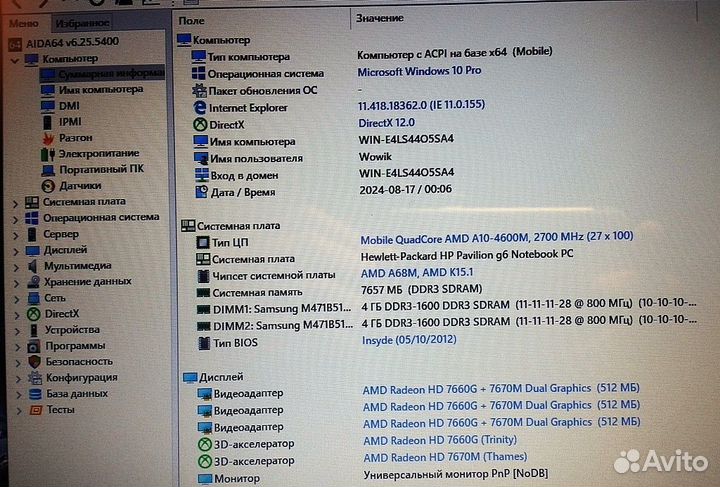Collapse the Компьютер tree node
The image size is (720, 487).
coord(14,60)
